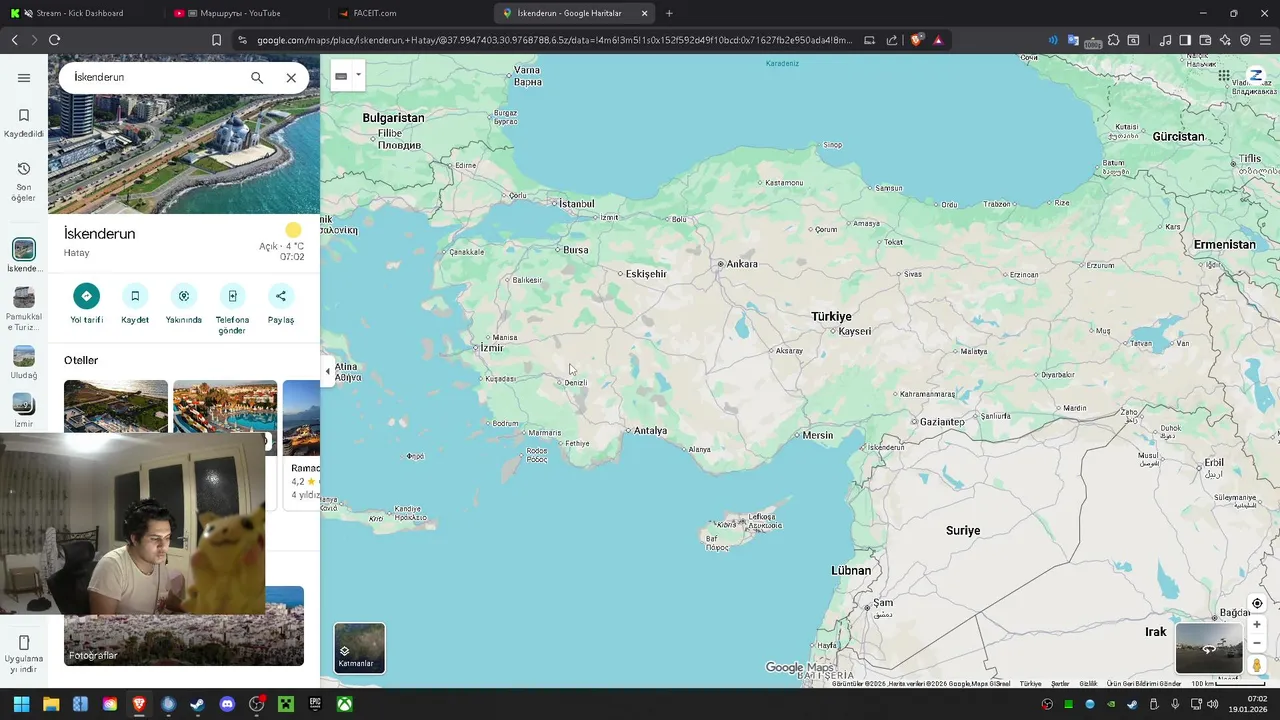This screenshot has height=720, width=1280.
Task: Open Son öğeler recent items
Action: pos(24,181)
